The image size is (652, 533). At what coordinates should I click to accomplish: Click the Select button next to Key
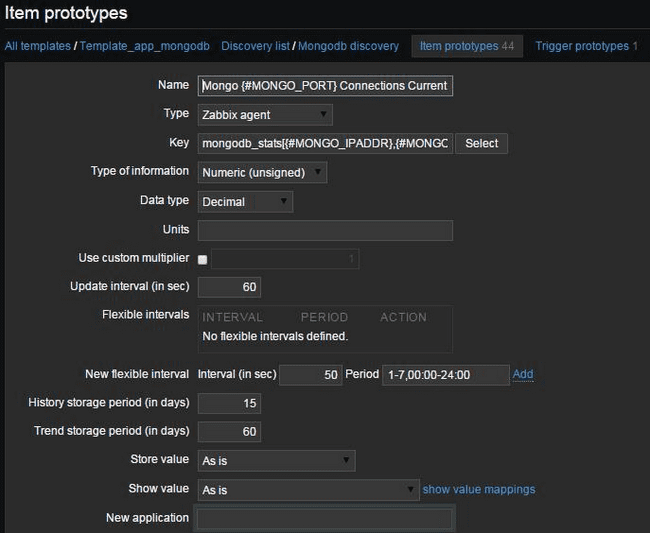pos(481,144)
